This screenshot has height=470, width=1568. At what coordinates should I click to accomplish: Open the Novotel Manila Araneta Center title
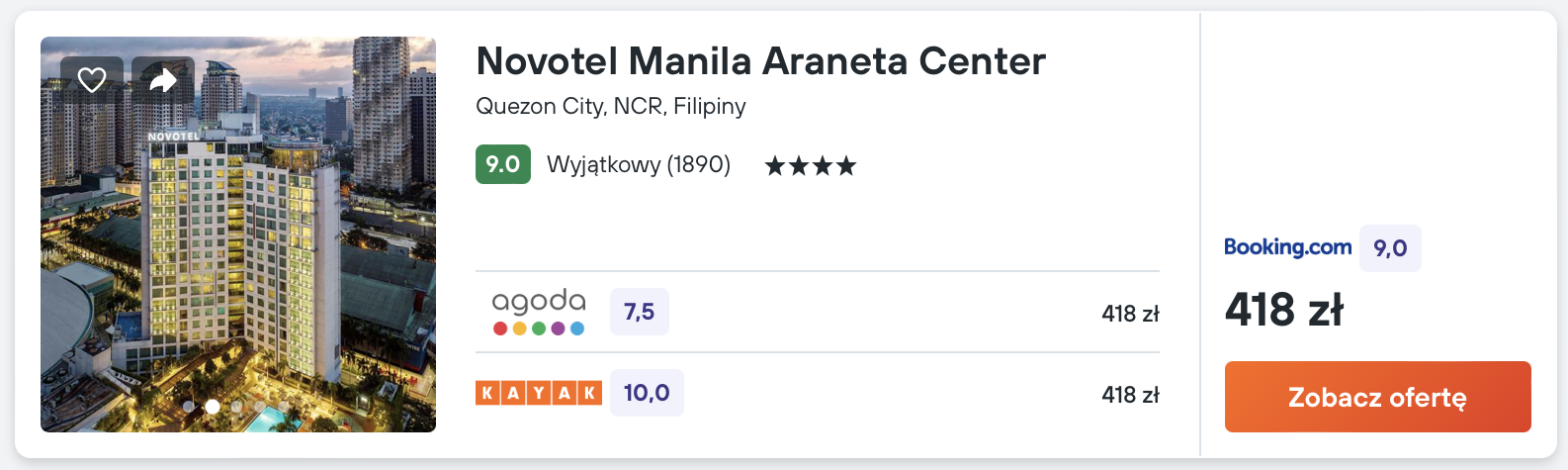point(760,61)
